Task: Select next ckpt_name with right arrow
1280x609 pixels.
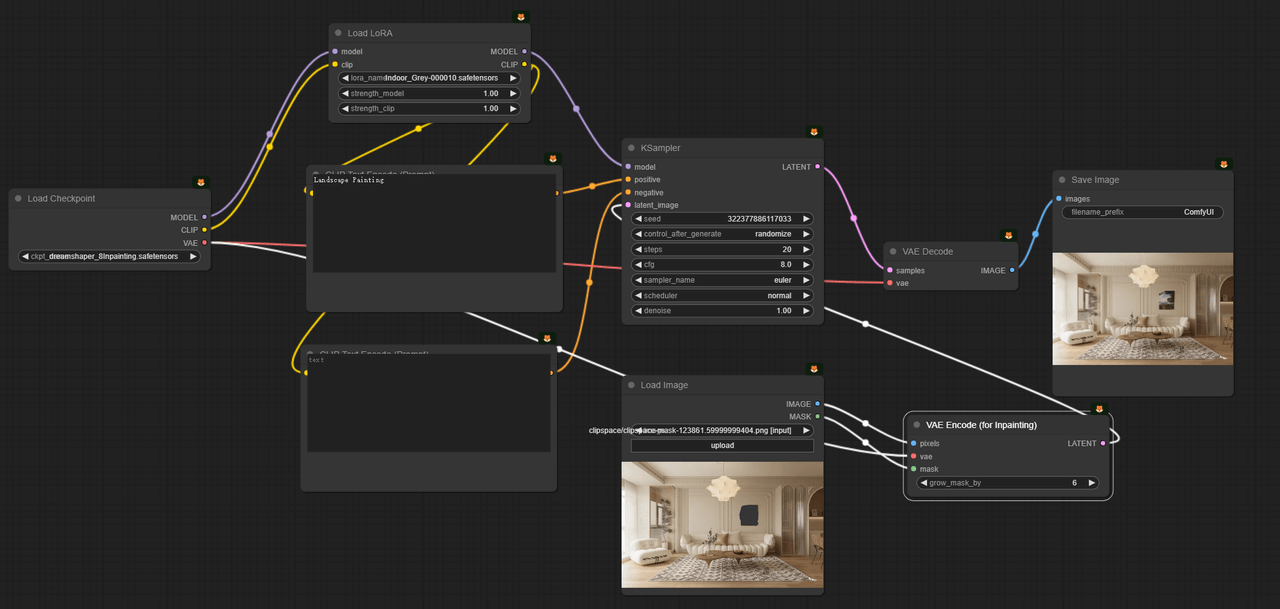Action: [x=193, y=257]
